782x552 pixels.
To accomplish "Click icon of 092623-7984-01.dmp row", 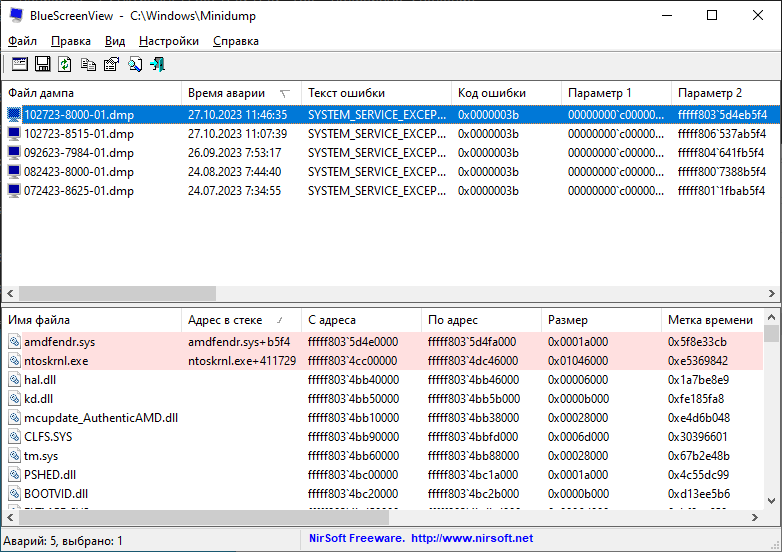I will (14, 153).
